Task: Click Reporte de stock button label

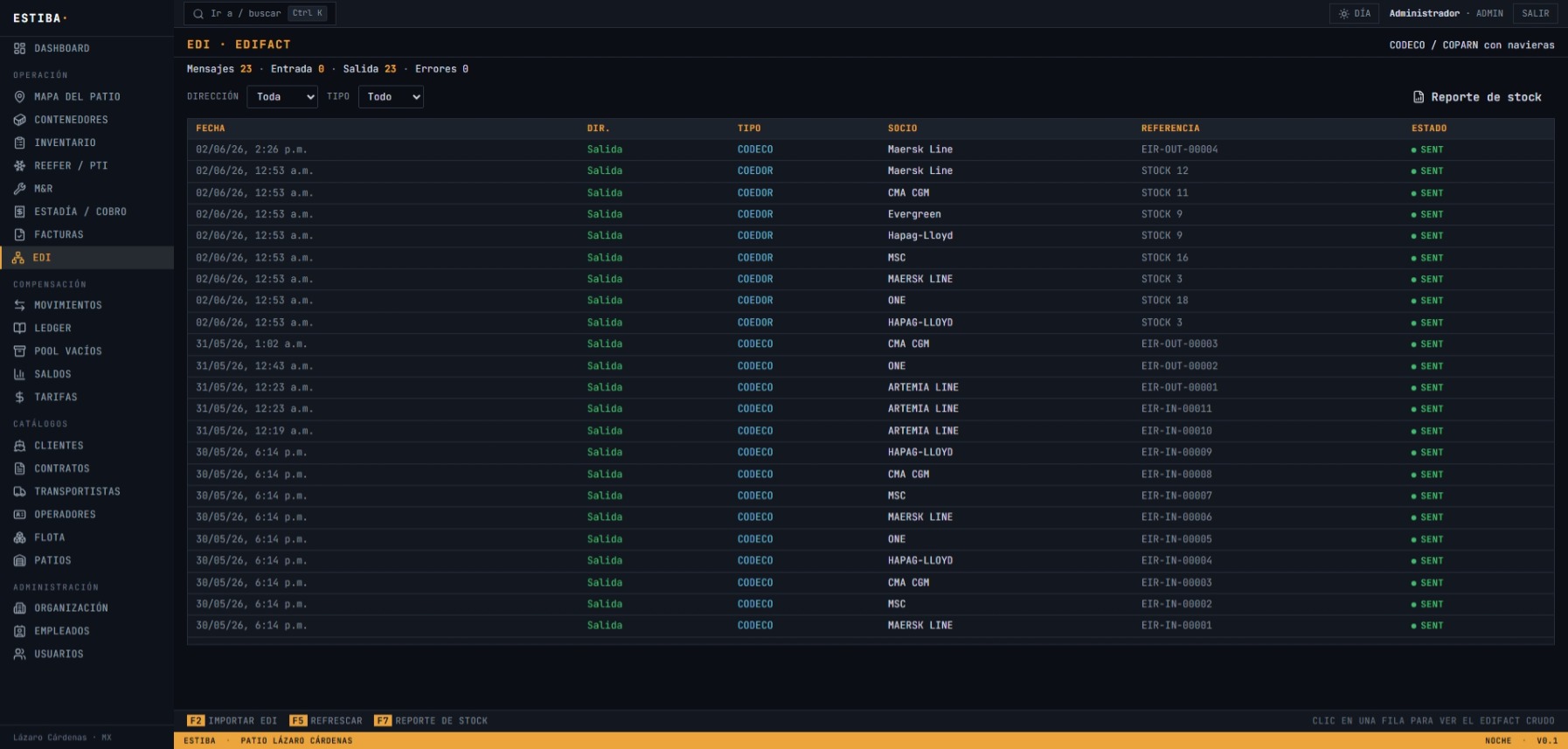Action: pos(1486,97)
